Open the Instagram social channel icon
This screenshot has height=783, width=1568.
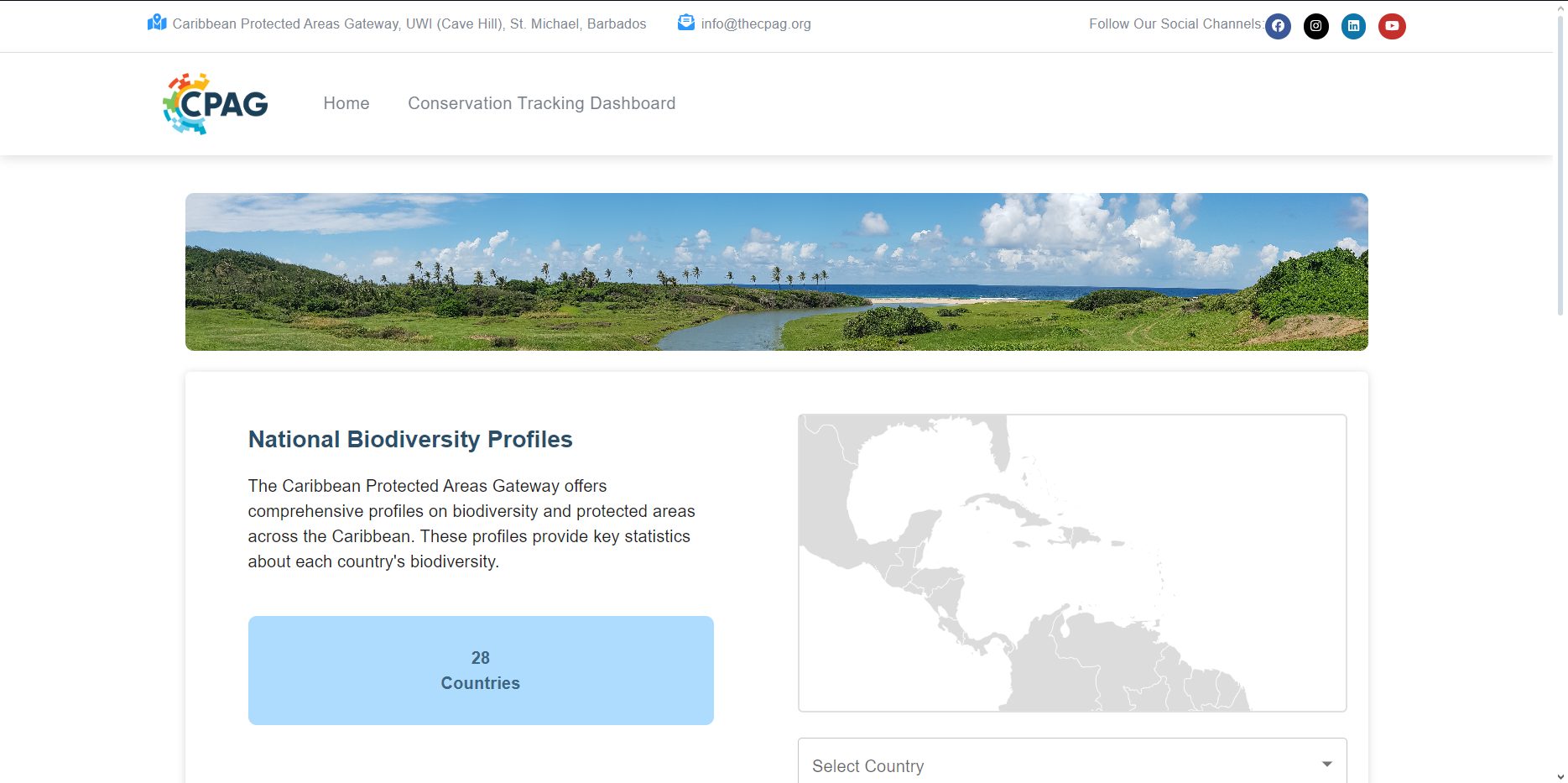(x=1316, y=26)
